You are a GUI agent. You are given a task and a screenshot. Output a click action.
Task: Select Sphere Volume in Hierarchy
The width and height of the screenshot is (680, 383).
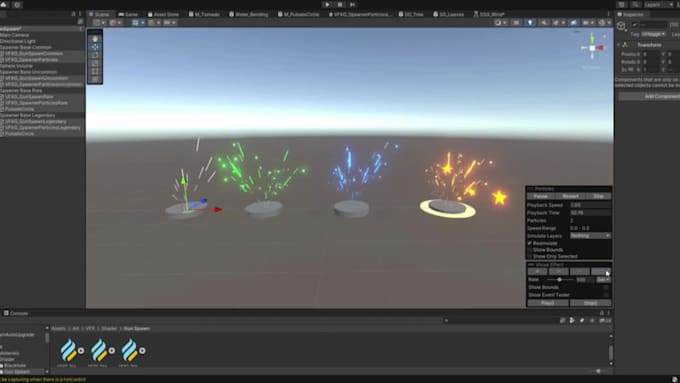coord(16,66)
